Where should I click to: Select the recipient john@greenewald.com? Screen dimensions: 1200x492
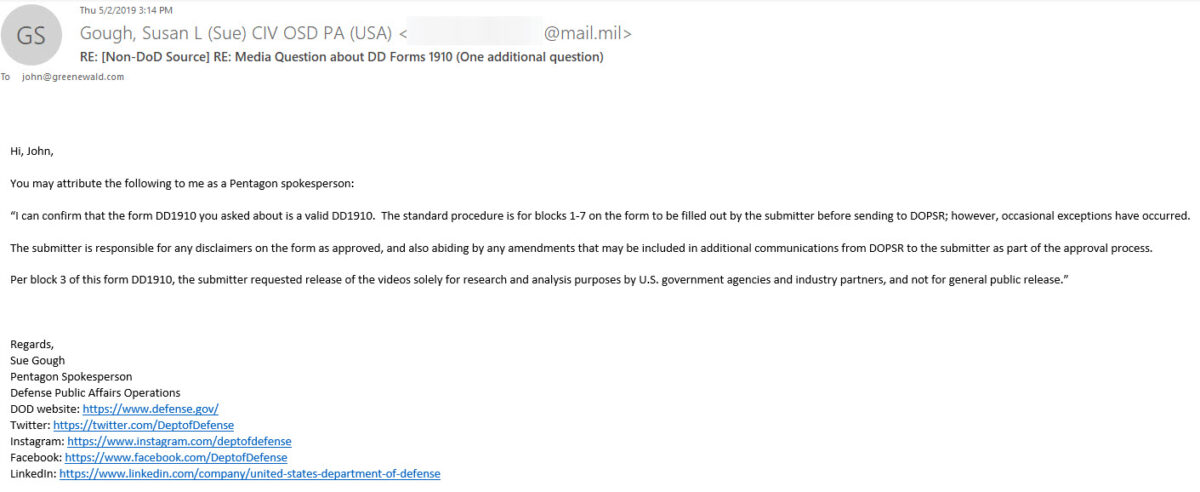(x=73, y=76)
